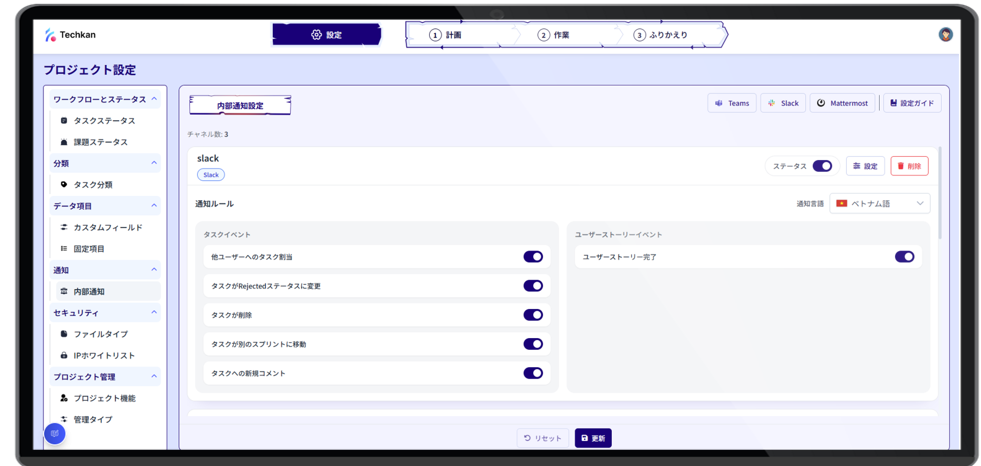Click the IPホワイトリスト lock icon

(64, 355)
